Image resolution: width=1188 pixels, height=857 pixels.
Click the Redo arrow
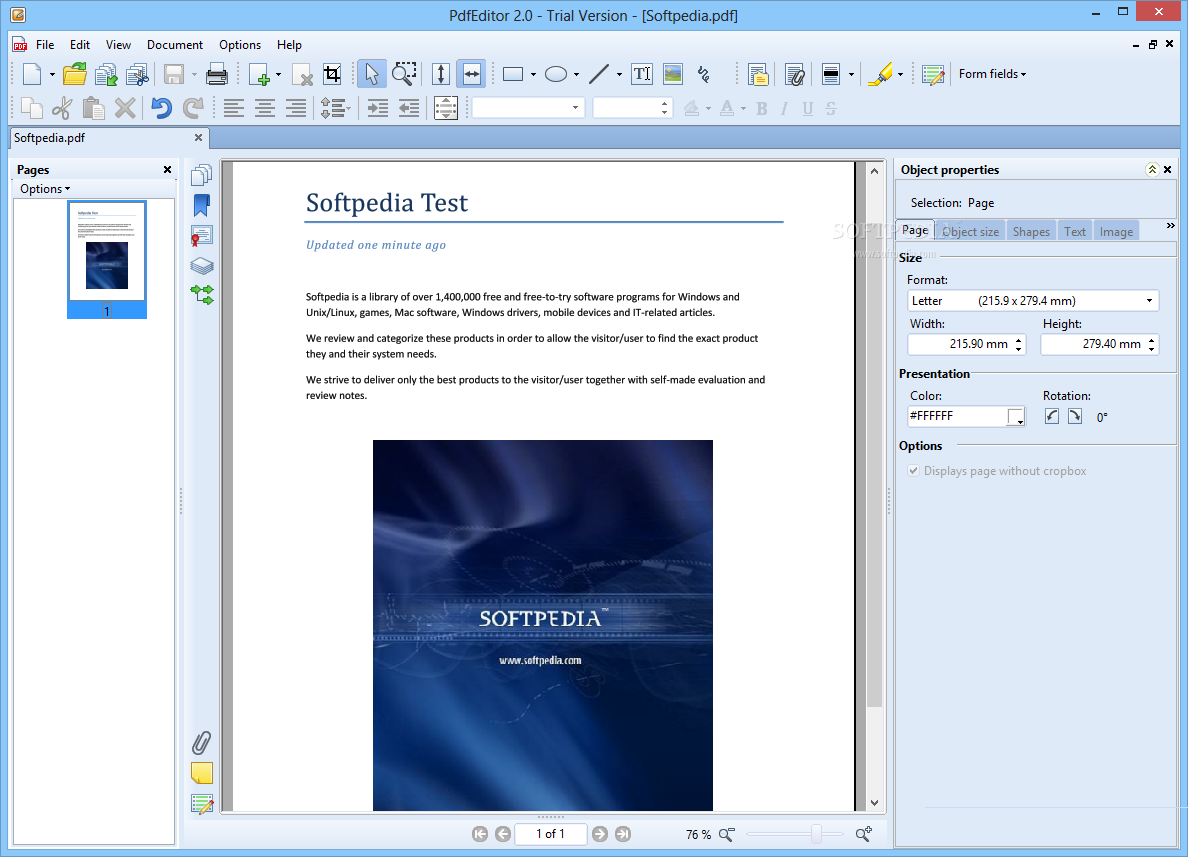pos(193,108)
